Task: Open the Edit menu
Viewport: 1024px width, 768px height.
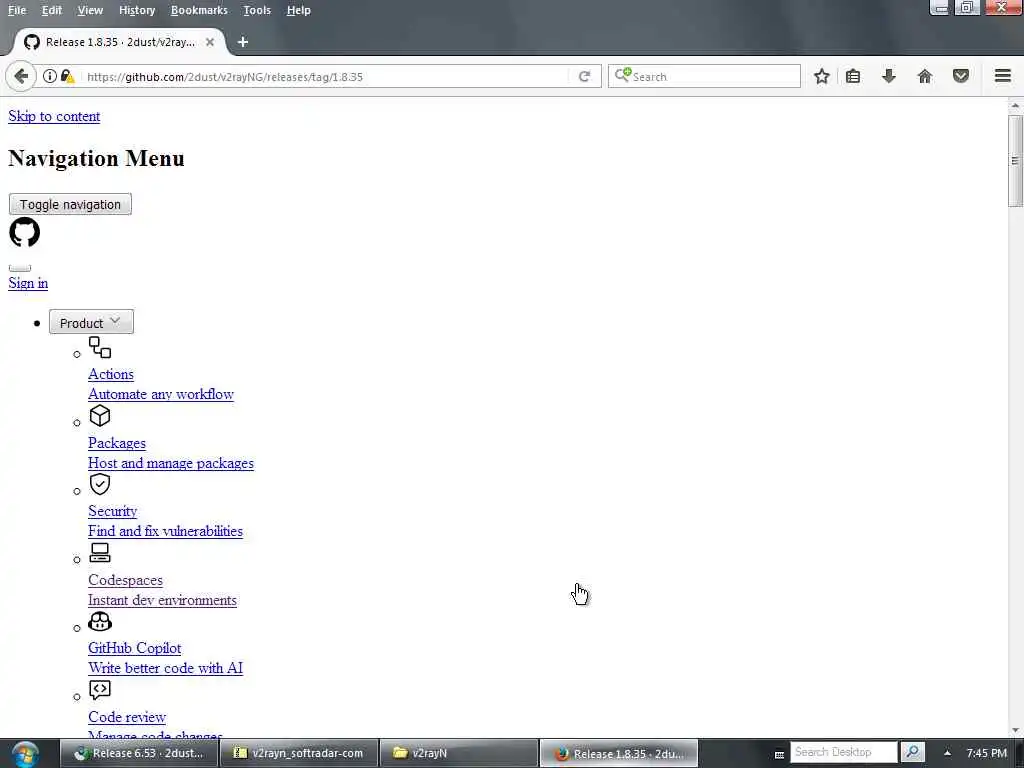Action: tap(52, 10)
